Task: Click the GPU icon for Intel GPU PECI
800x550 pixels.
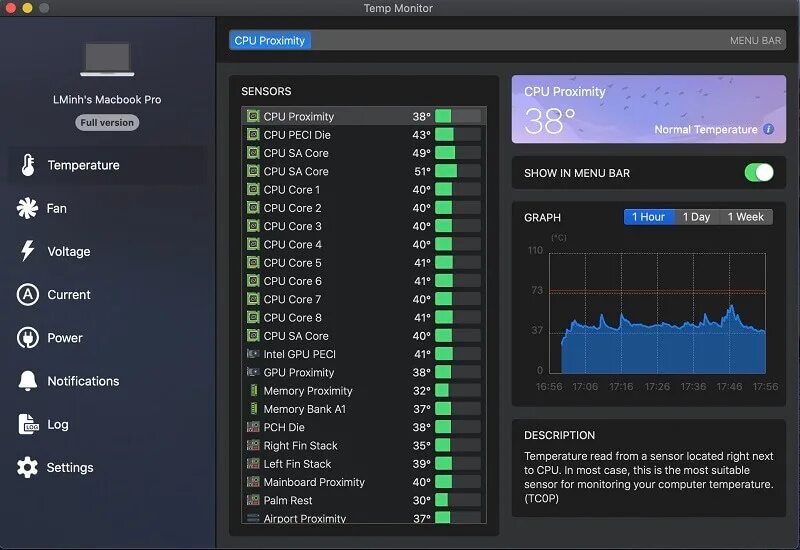Action: tap(253, 353)
